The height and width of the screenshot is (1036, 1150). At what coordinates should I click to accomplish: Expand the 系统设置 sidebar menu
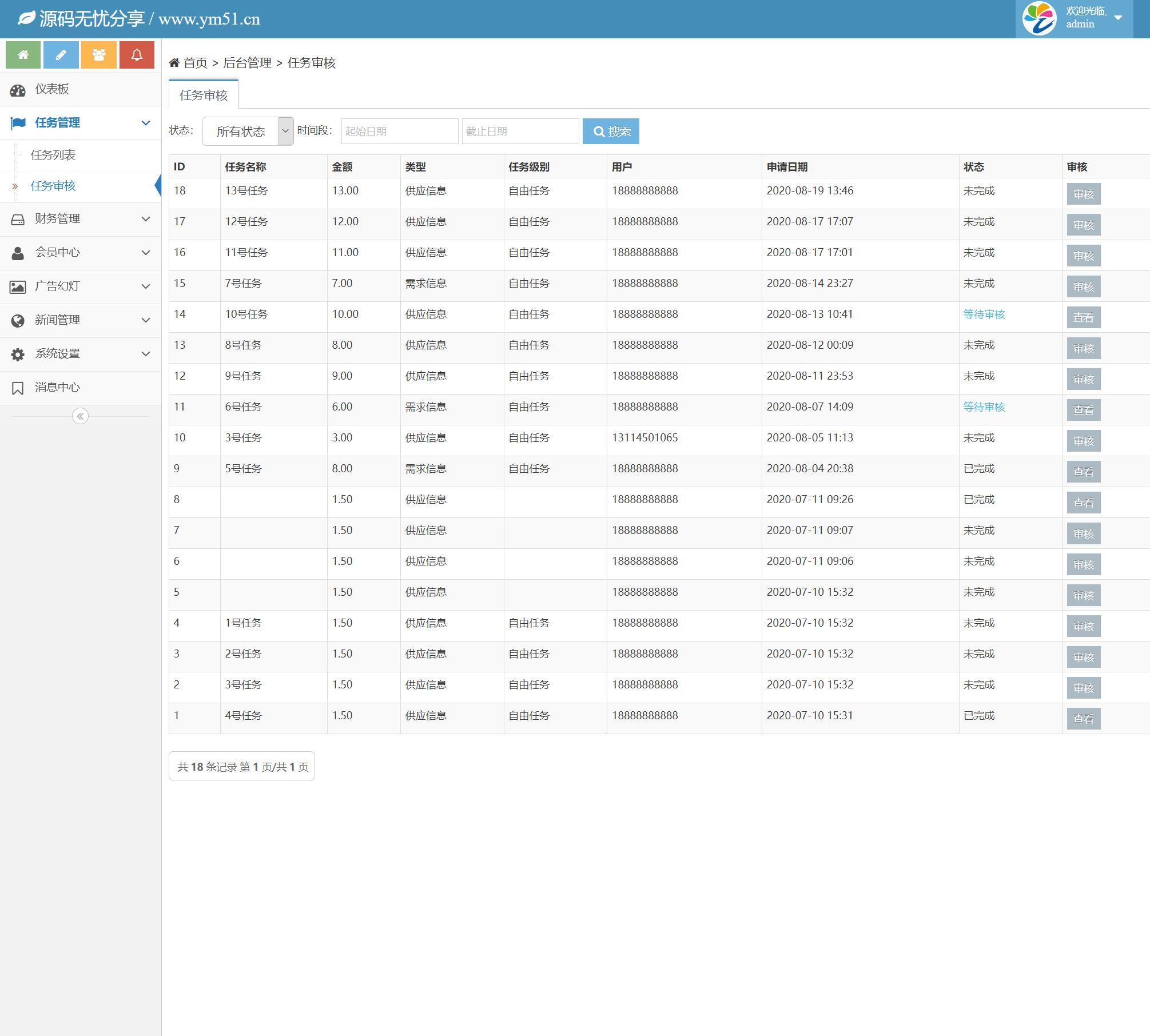pos(80,354)
